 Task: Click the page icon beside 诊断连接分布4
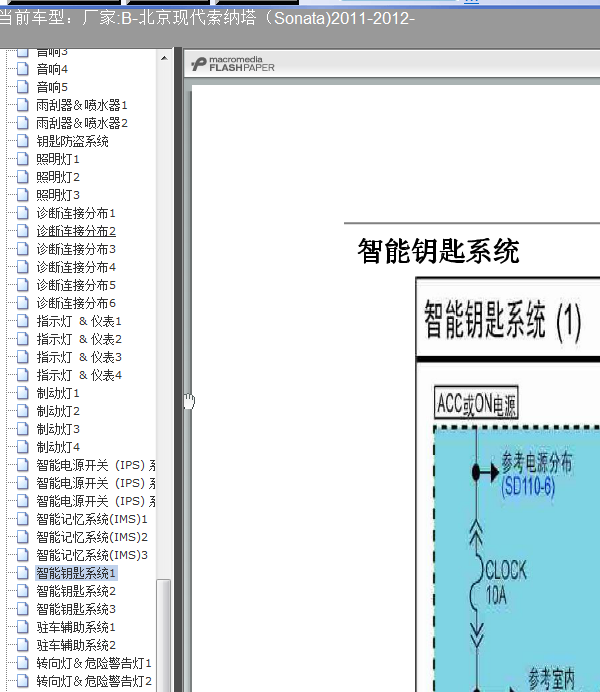(22, 267)
